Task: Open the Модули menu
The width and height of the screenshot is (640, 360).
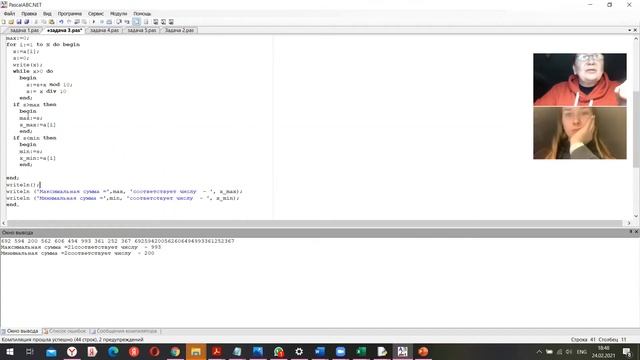Action: pyautogui.click(x=118, y=13)
